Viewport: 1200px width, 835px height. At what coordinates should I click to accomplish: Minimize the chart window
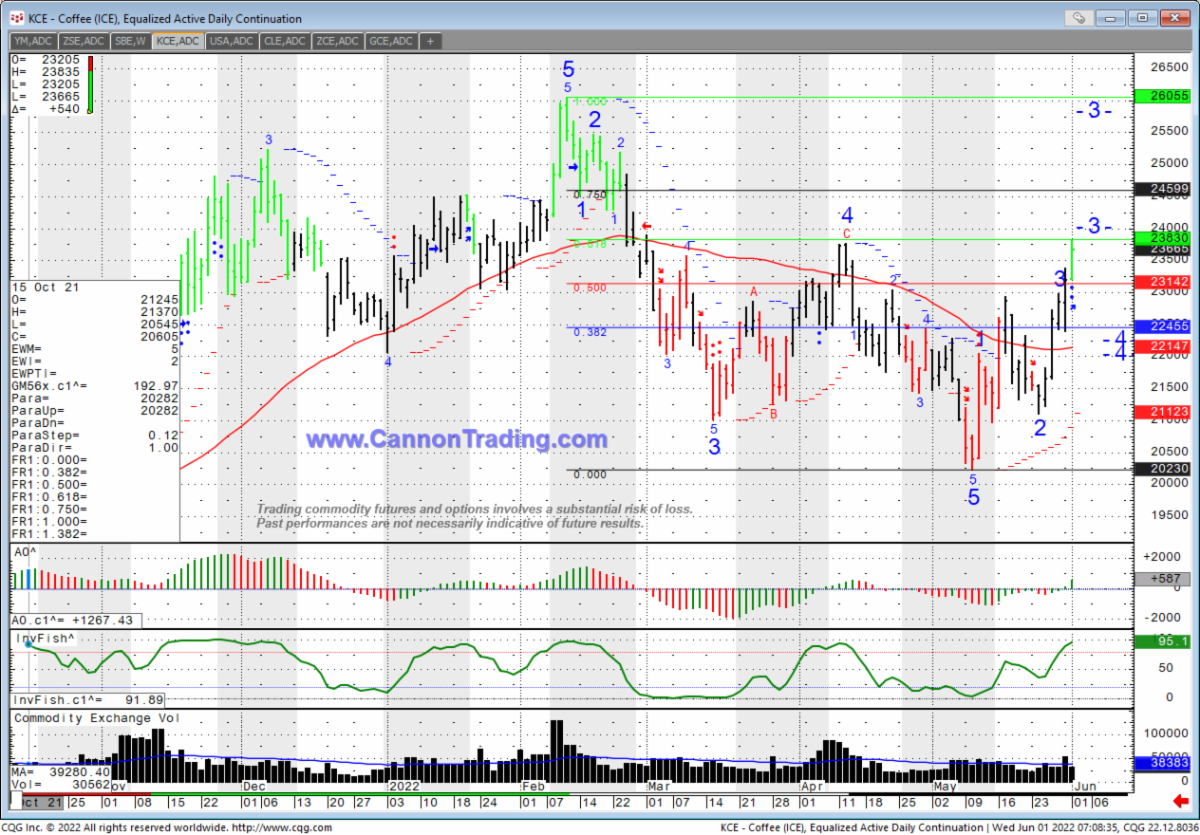tap(1113, 18)
